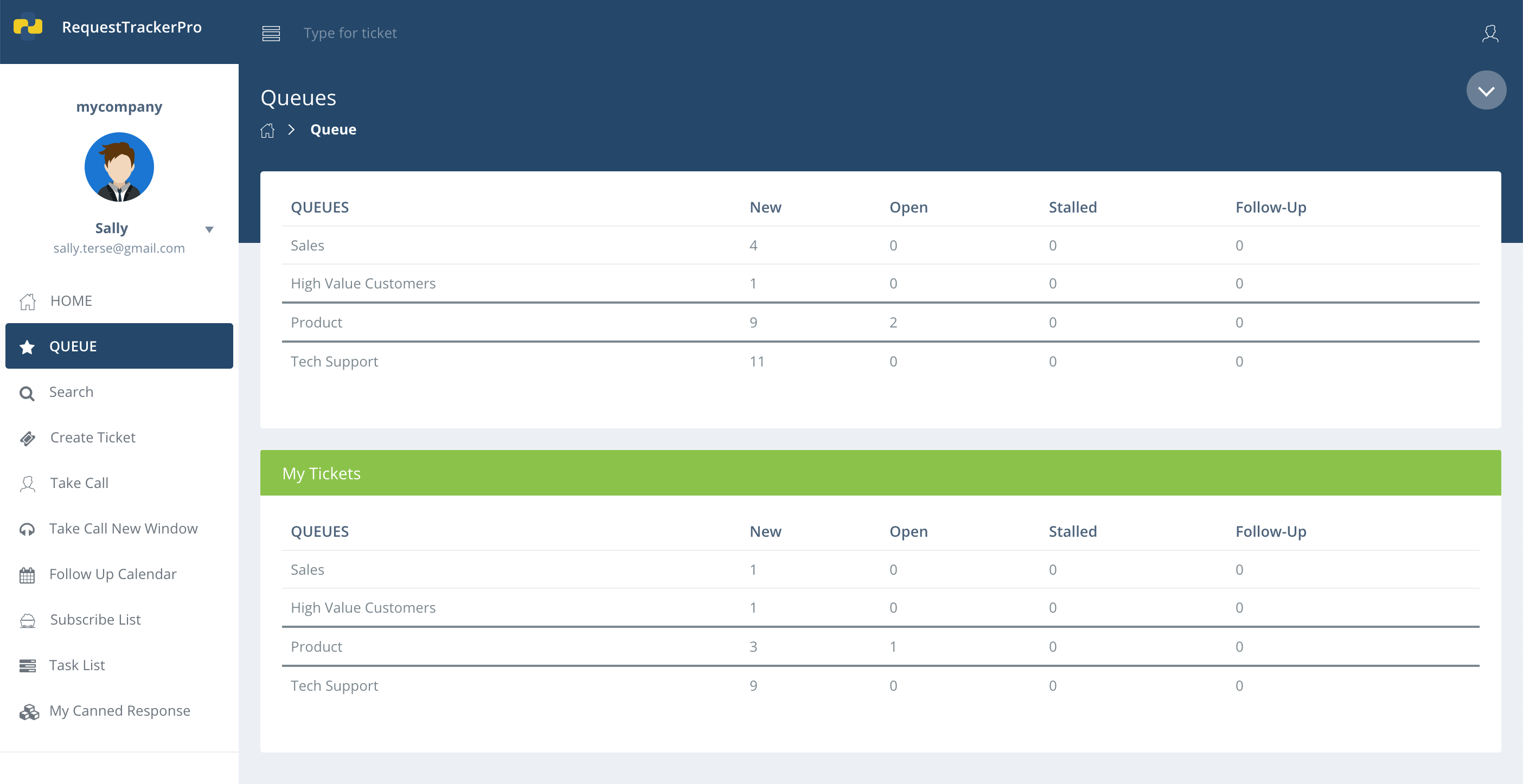Click the home breadcrumb icon
This screenshot has width=1523, height=784.
point(267,130)
